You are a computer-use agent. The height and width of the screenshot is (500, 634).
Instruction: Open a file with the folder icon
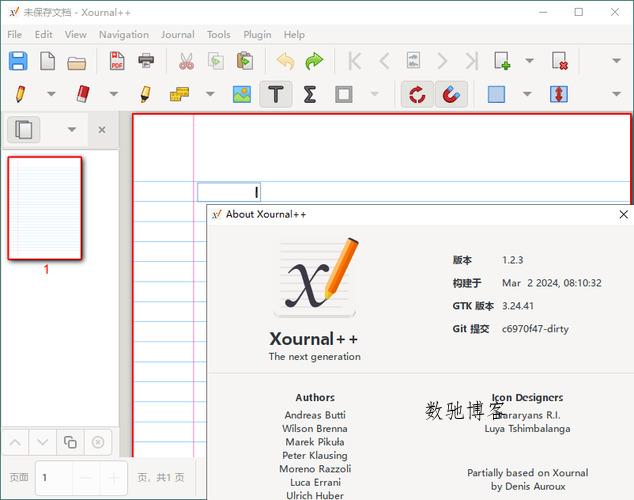pyautogui.click(x=76, y=62)
